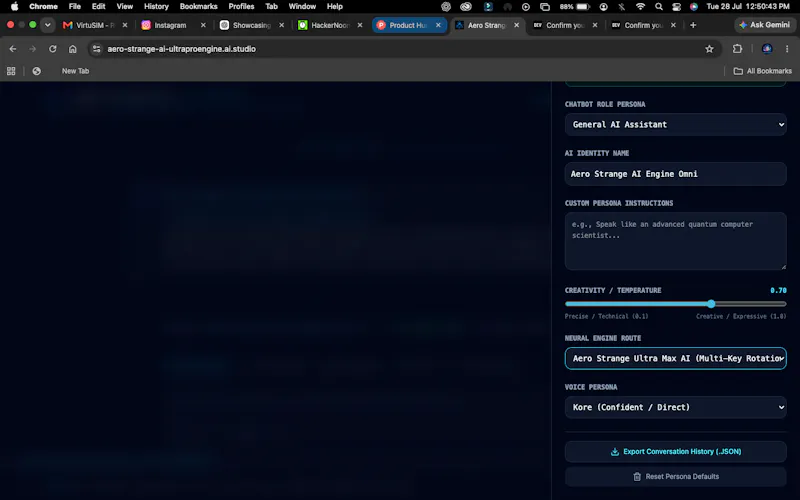Go forward to next page
Image resolution: width=800 pixels, height=500 pixels.
[x=33, y=49]
